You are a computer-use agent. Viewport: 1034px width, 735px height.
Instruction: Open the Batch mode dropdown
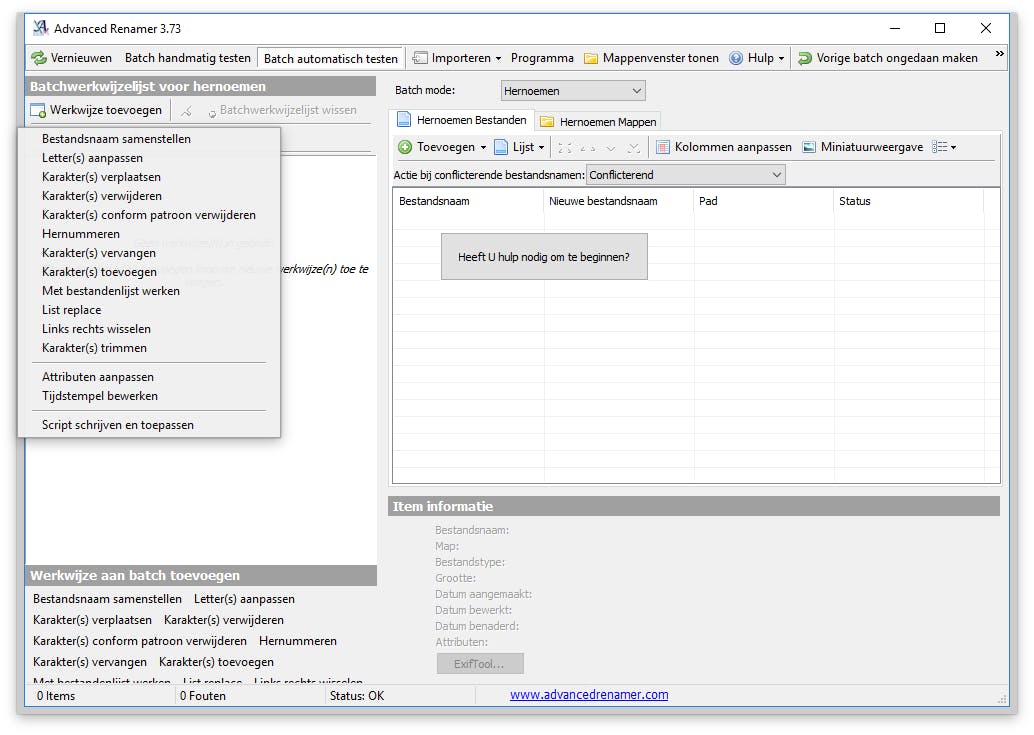(572, 91)
